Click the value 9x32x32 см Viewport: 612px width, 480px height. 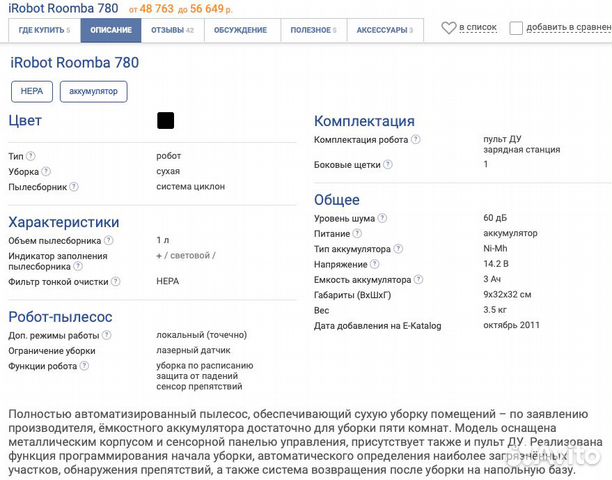tap(507, 294)
